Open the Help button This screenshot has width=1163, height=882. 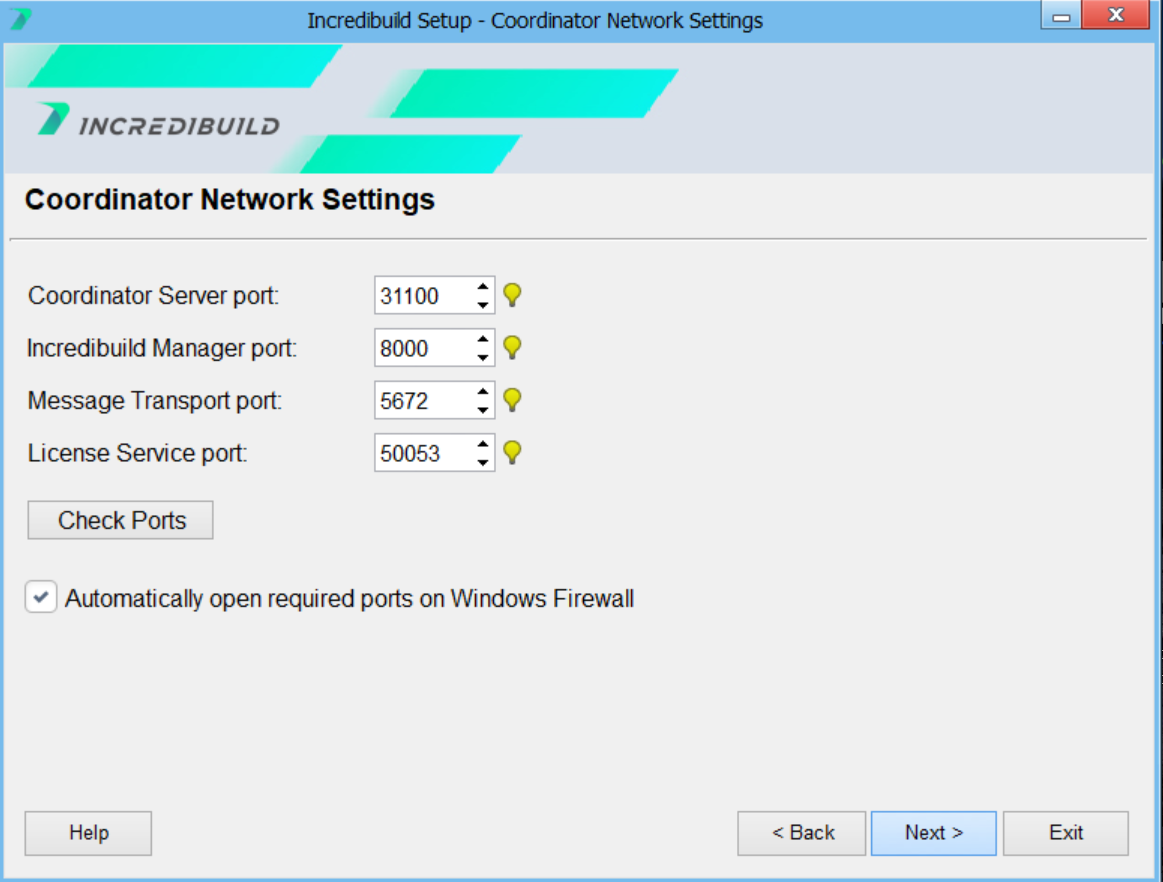(88, 833)
